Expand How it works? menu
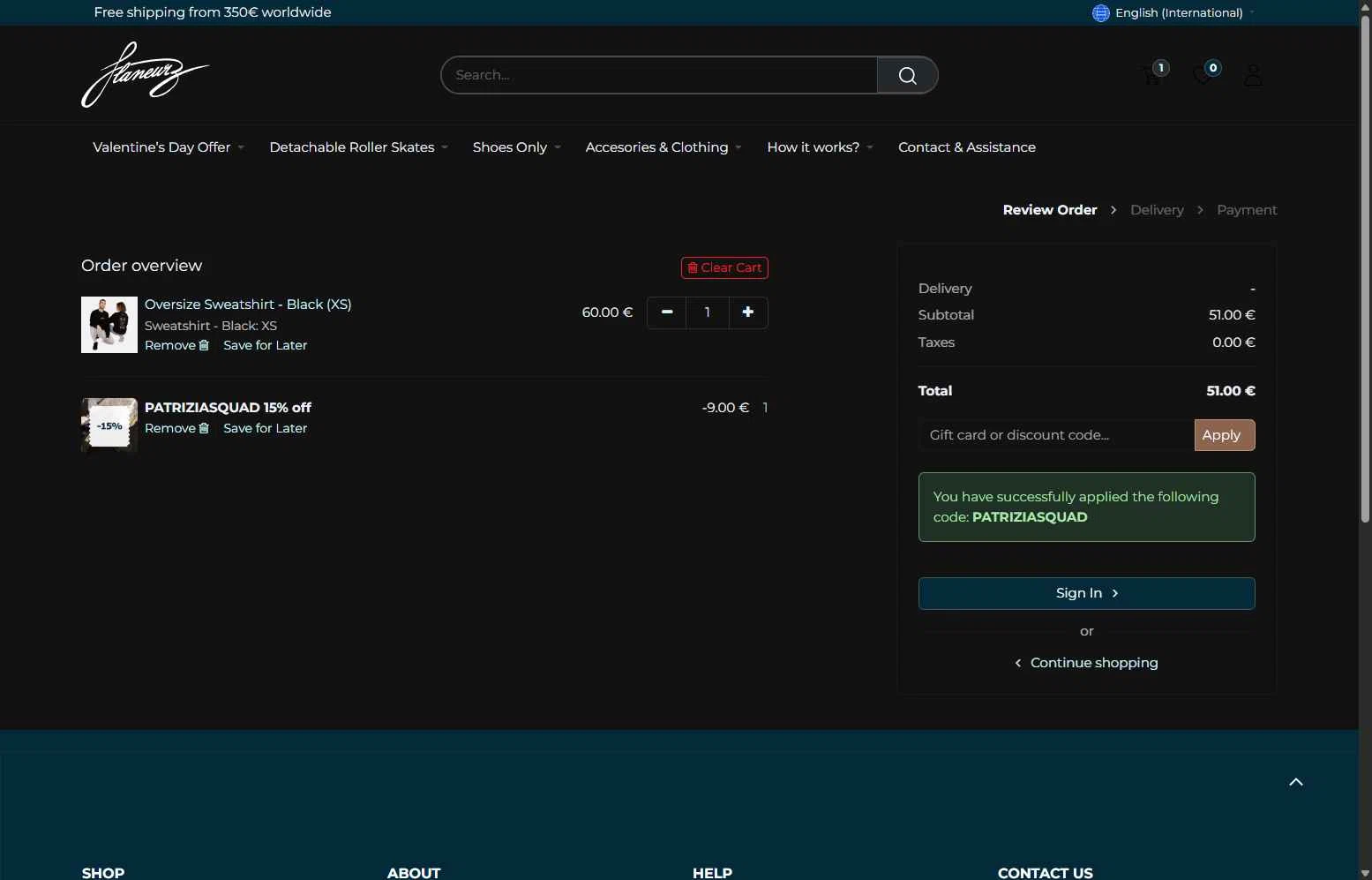This screenshot has height=880, width=1372. pyautogui.click(x=820, y=147)
